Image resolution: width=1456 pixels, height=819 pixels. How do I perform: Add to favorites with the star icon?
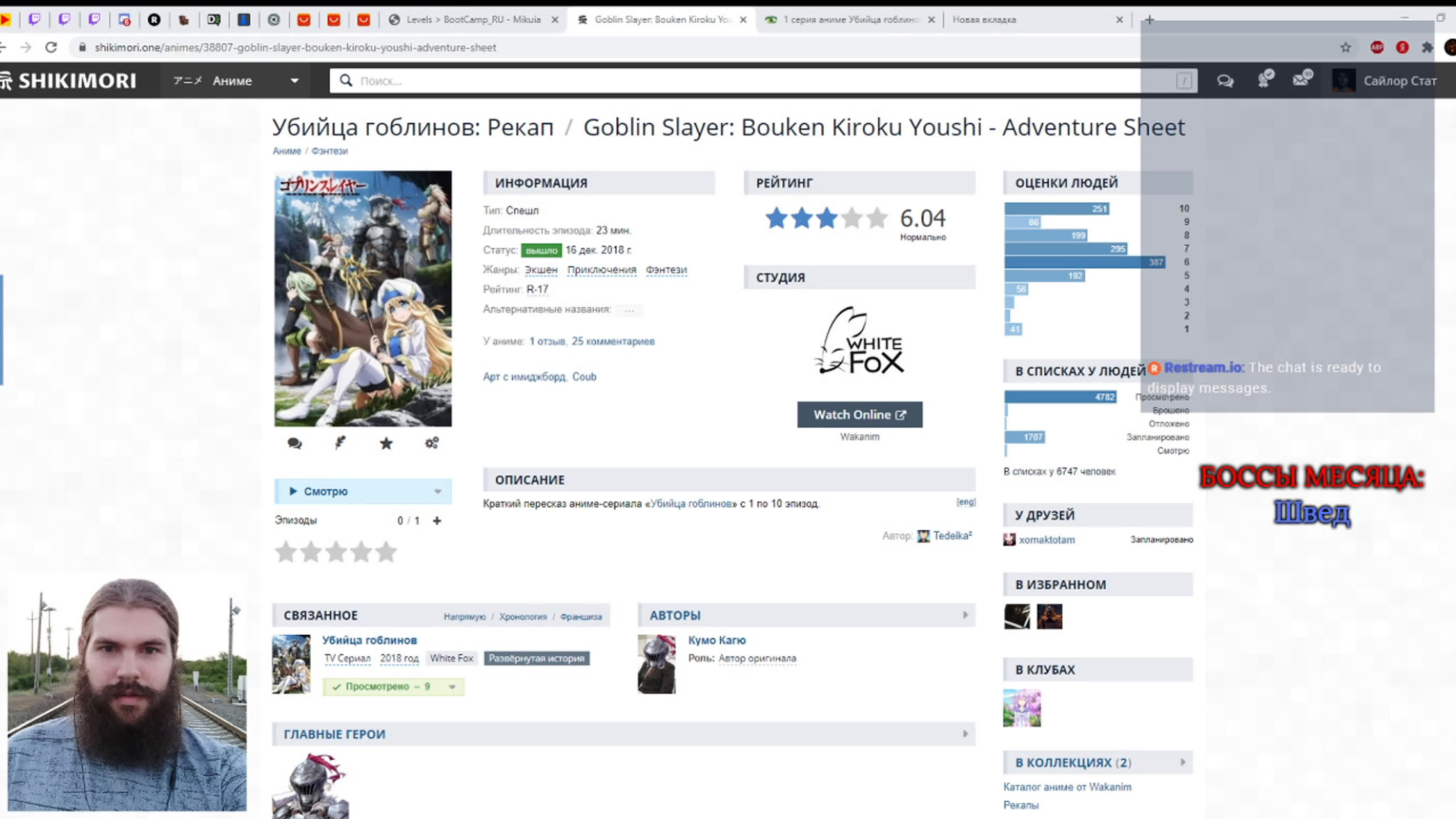[x=386, y=443]
